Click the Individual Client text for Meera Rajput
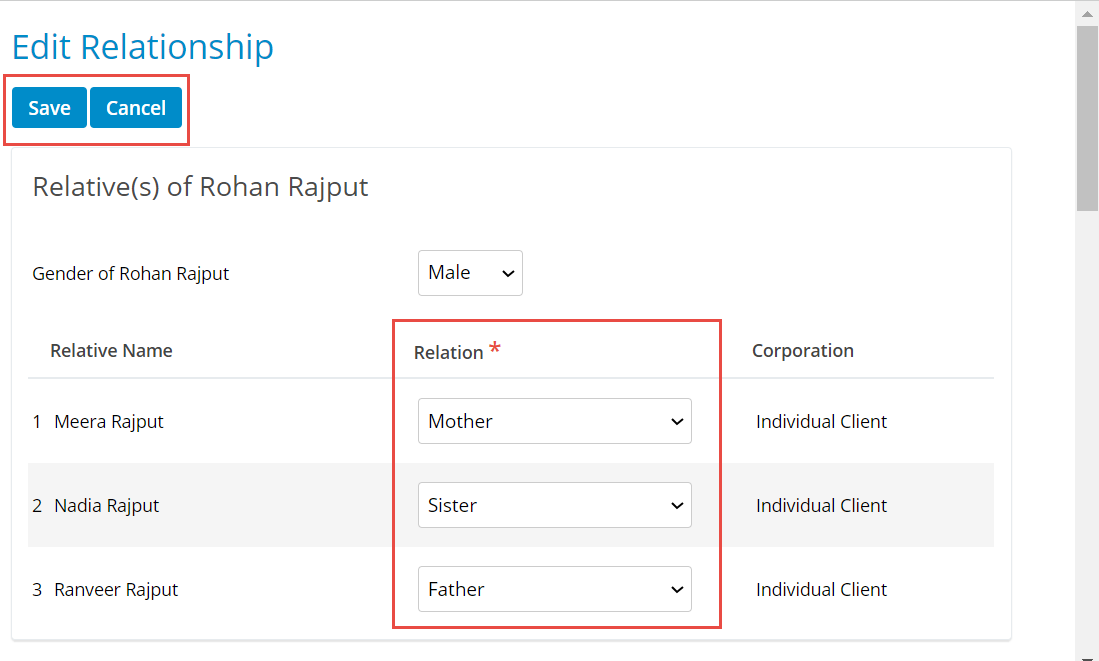 click(821, 421)
